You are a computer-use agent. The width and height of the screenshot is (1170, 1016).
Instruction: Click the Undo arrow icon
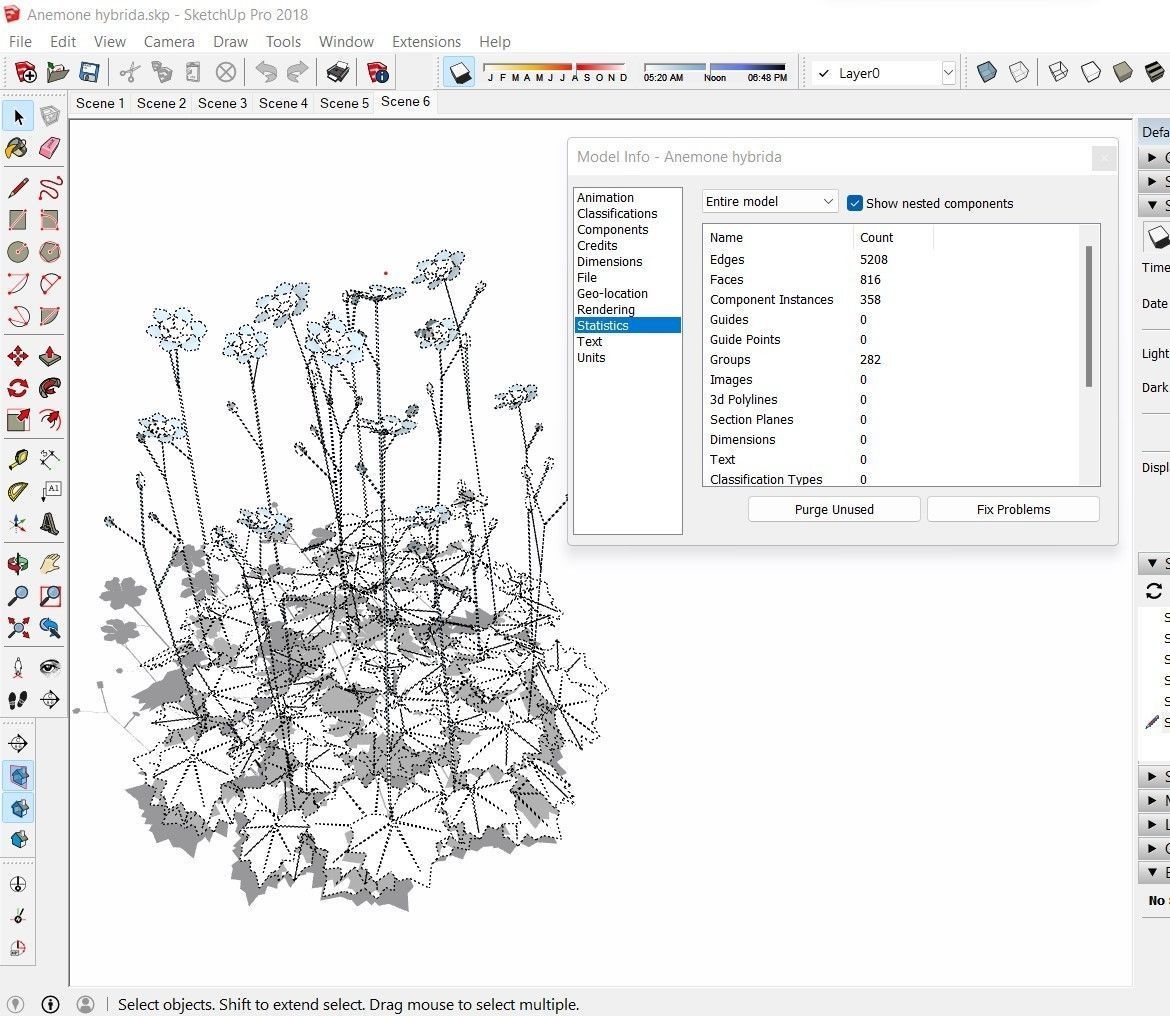click(266, 72)
